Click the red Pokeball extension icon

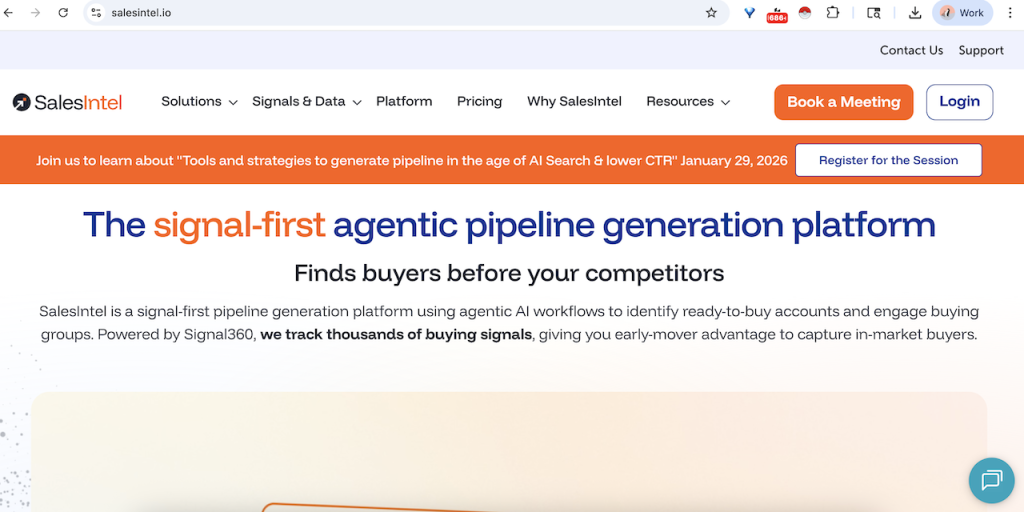tap(805, 13)
